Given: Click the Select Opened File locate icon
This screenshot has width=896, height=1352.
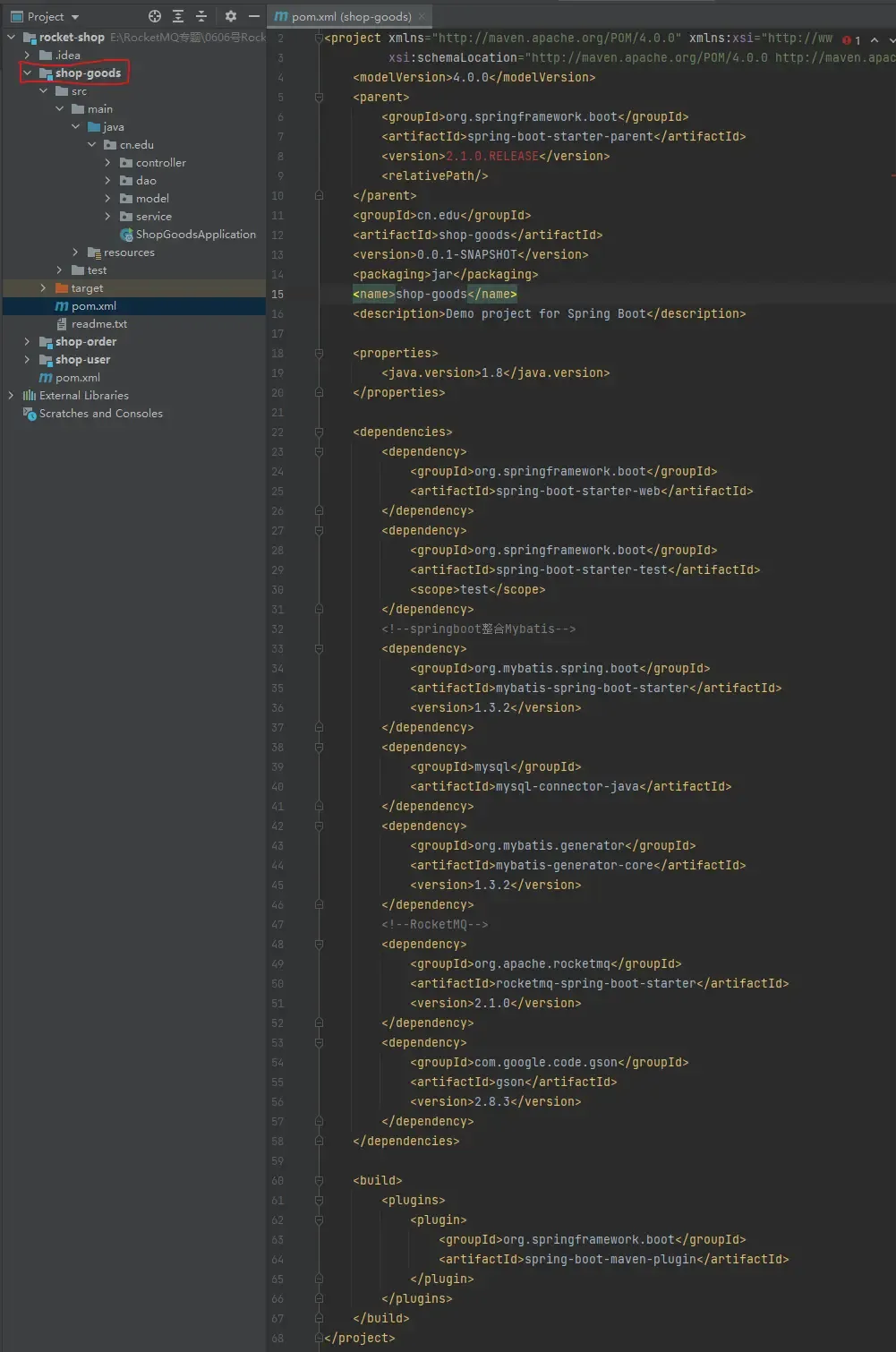Looking at the screenshot, I should pos(155,16).
